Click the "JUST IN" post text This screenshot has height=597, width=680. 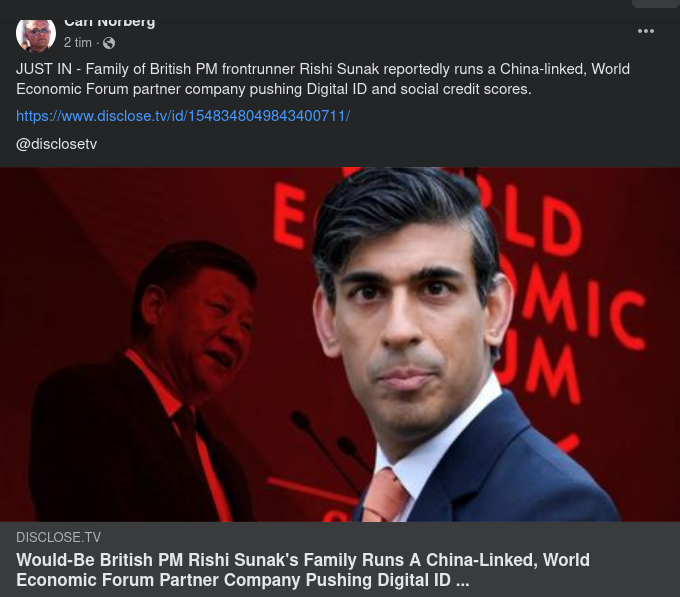click(44, 69)
